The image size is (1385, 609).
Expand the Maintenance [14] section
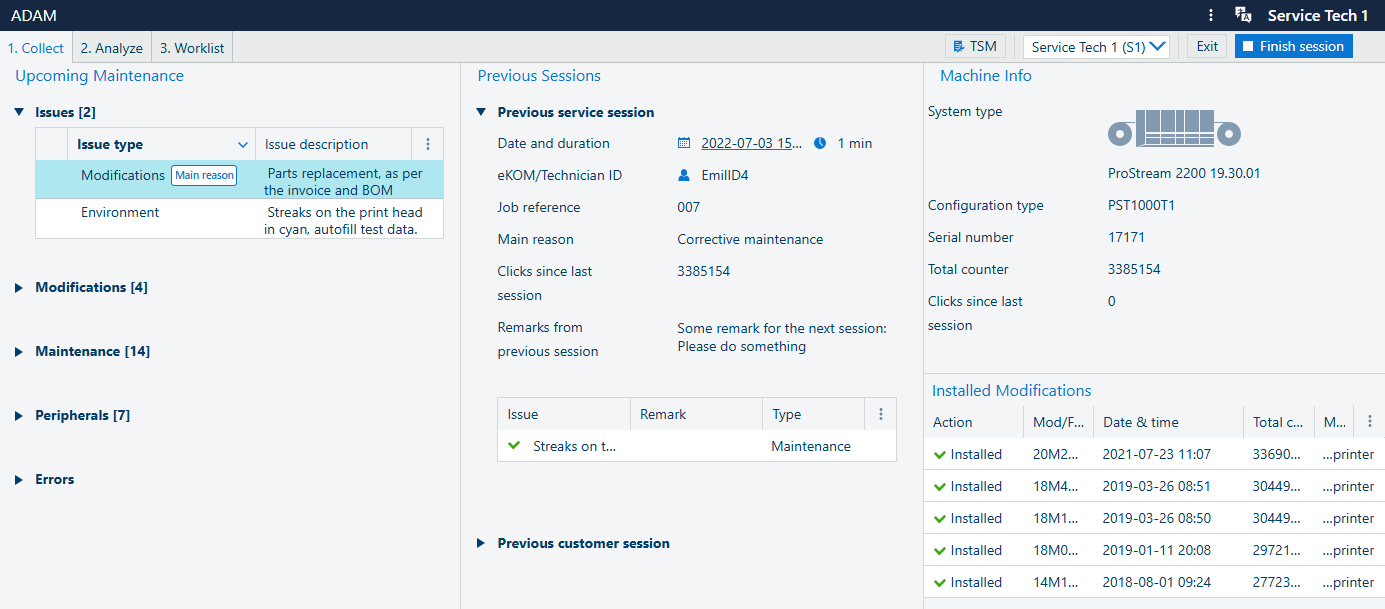click(19, 352)
